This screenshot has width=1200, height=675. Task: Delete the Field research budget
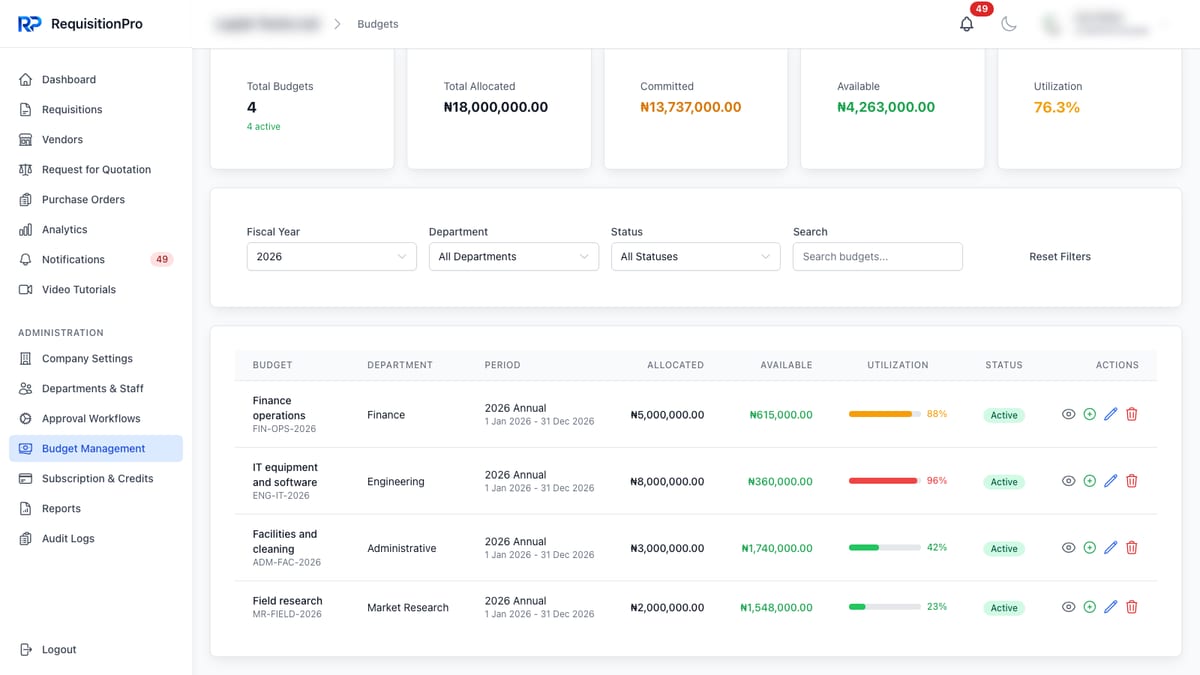[x=1132, y=607]
